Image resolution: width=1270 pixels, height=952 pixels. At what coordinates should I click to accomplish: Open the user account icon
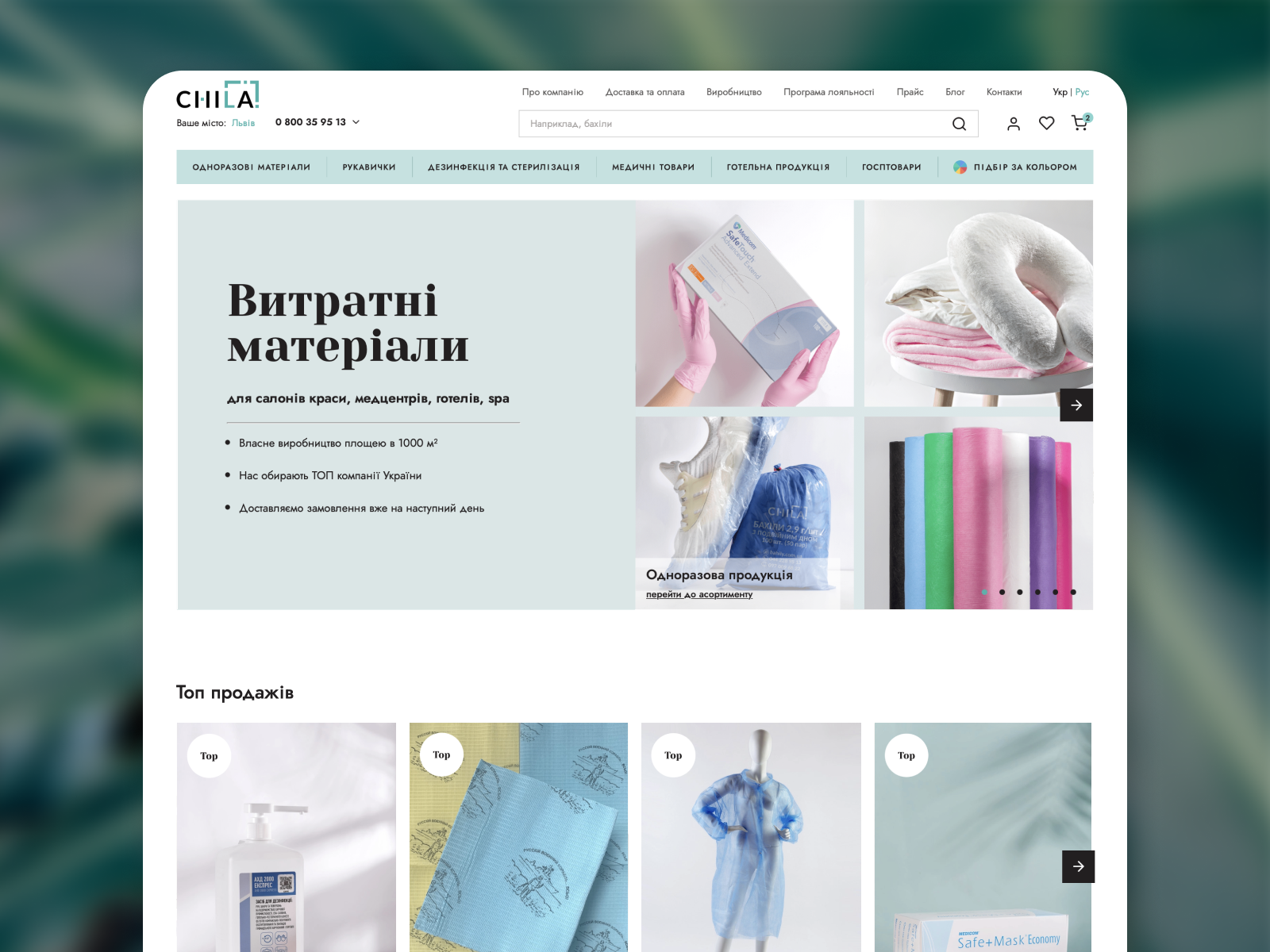point(1014,124)
